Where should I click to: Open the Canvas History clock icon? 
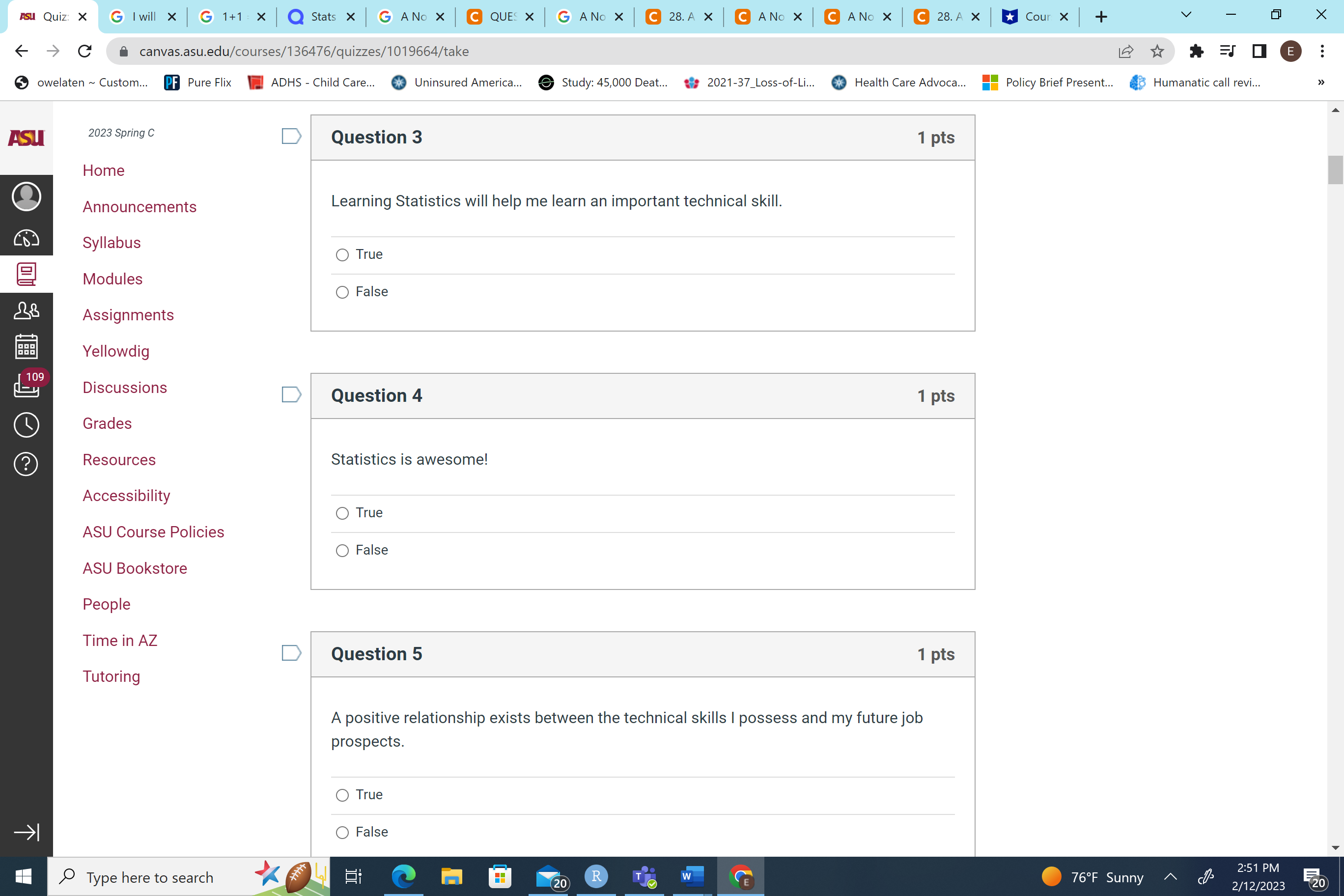[x=27, y=424]
